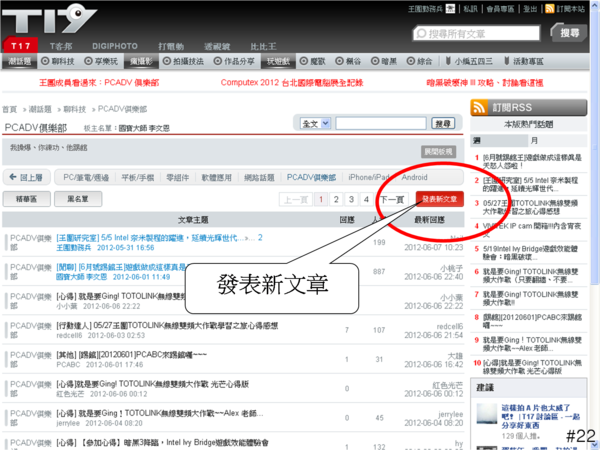Click 私訊 in the top user bar
The width and height of the screenshot is (600, 450).
point(470,8)
